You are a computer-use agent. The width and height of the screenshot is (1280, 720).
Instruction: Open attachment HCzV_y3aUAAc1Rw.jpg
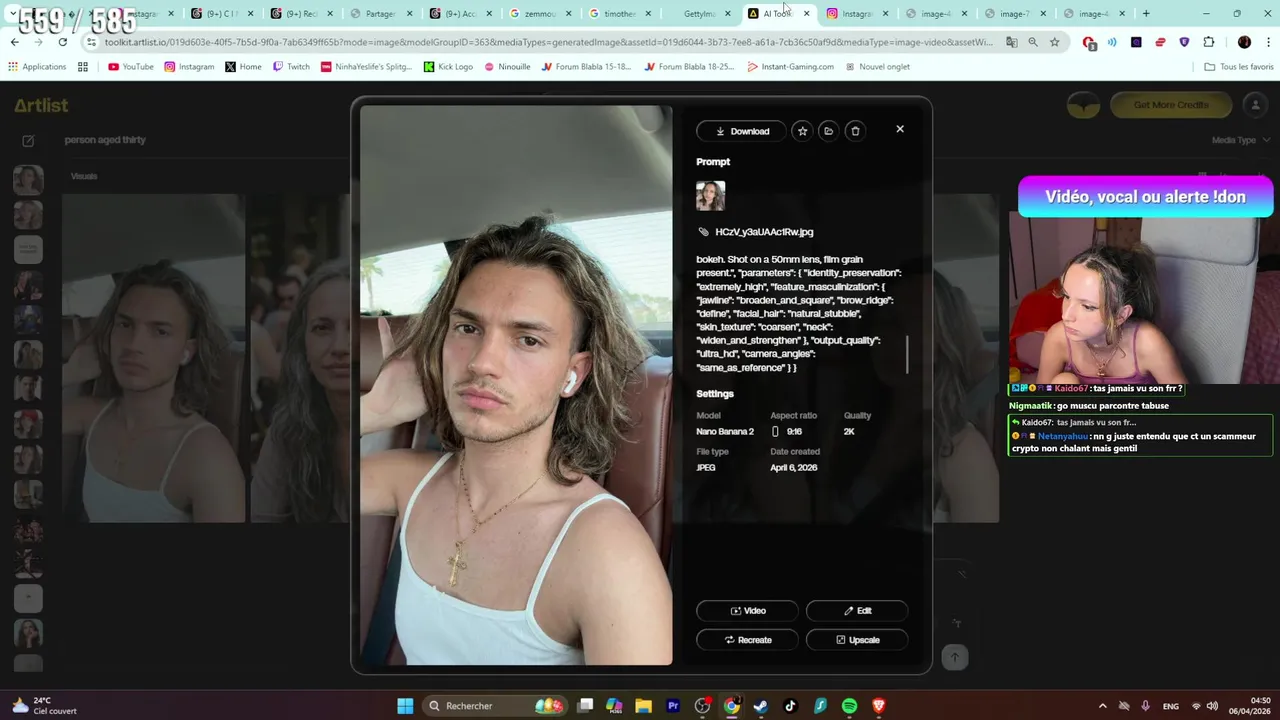[x=764, y=232]
